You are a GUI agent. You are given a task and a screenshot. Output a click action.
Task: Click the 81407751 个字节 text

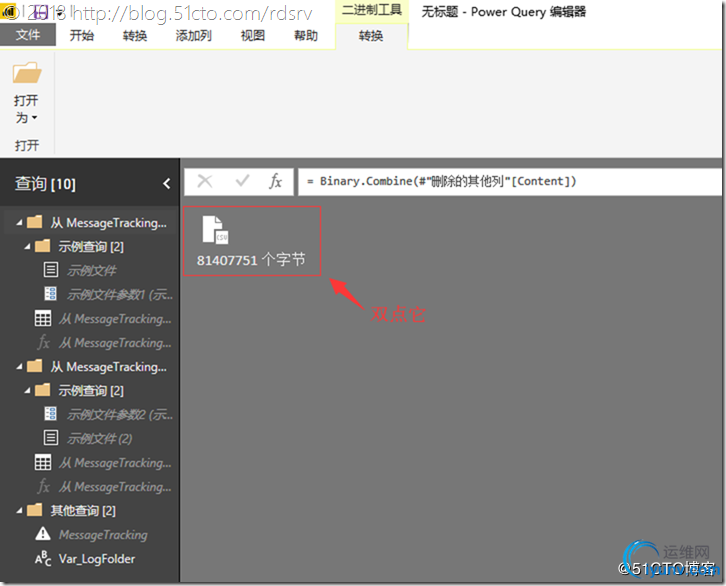point(251,260)
